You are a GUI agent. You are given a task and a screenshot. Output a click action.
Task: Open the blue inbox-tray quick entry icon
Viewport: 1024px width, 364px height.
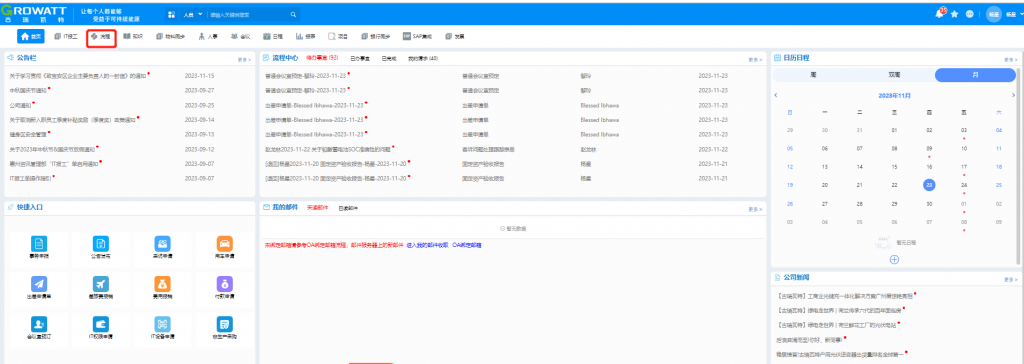coord(162,244)
